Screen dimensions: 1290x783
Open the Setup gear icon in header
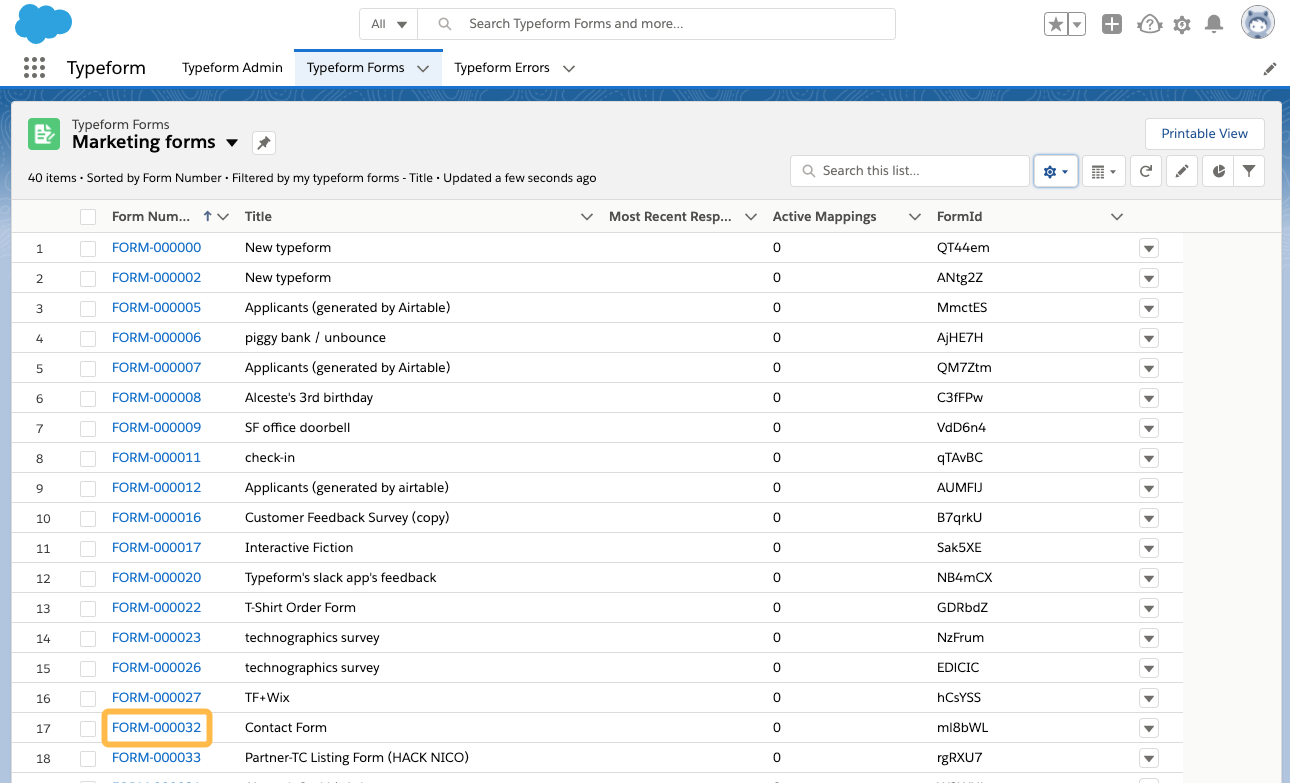click(1182, 24)
